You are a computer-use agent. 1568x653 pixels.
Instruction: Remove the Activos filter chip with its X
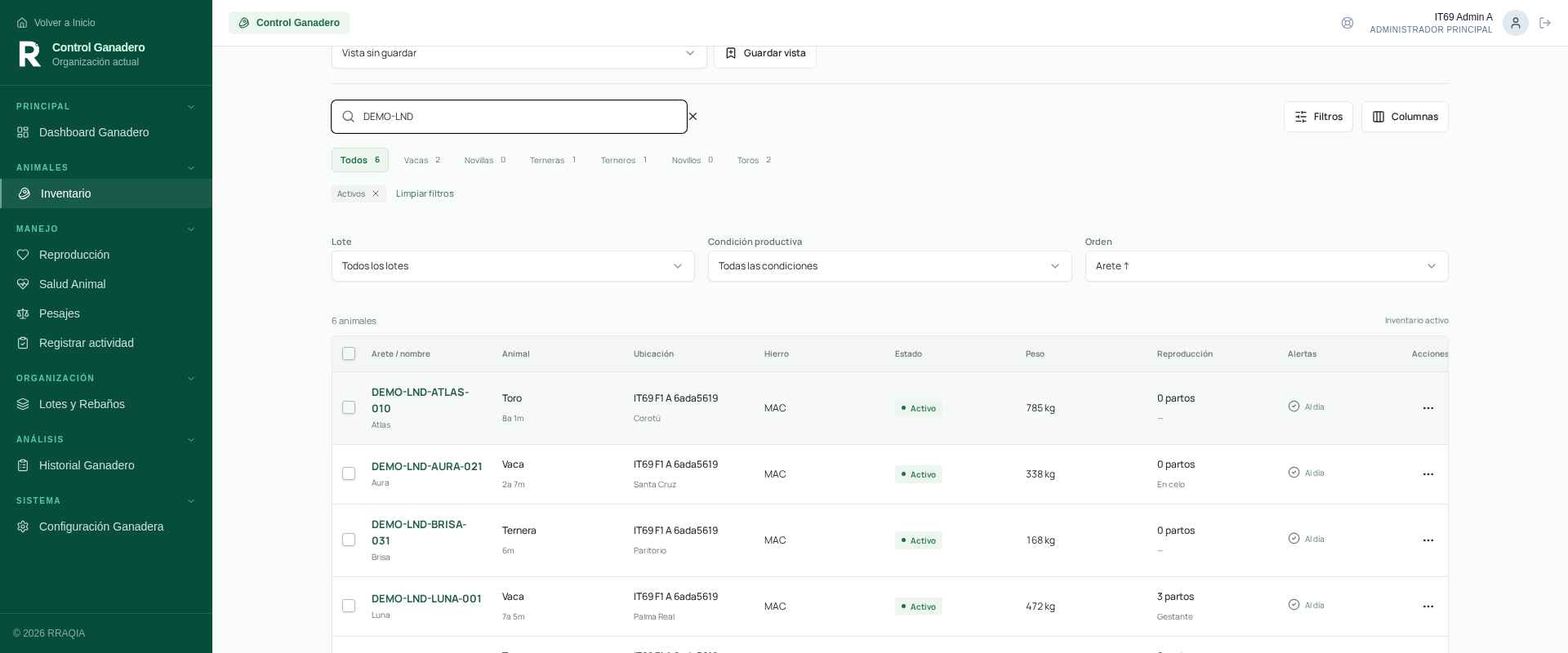[376, 194]
